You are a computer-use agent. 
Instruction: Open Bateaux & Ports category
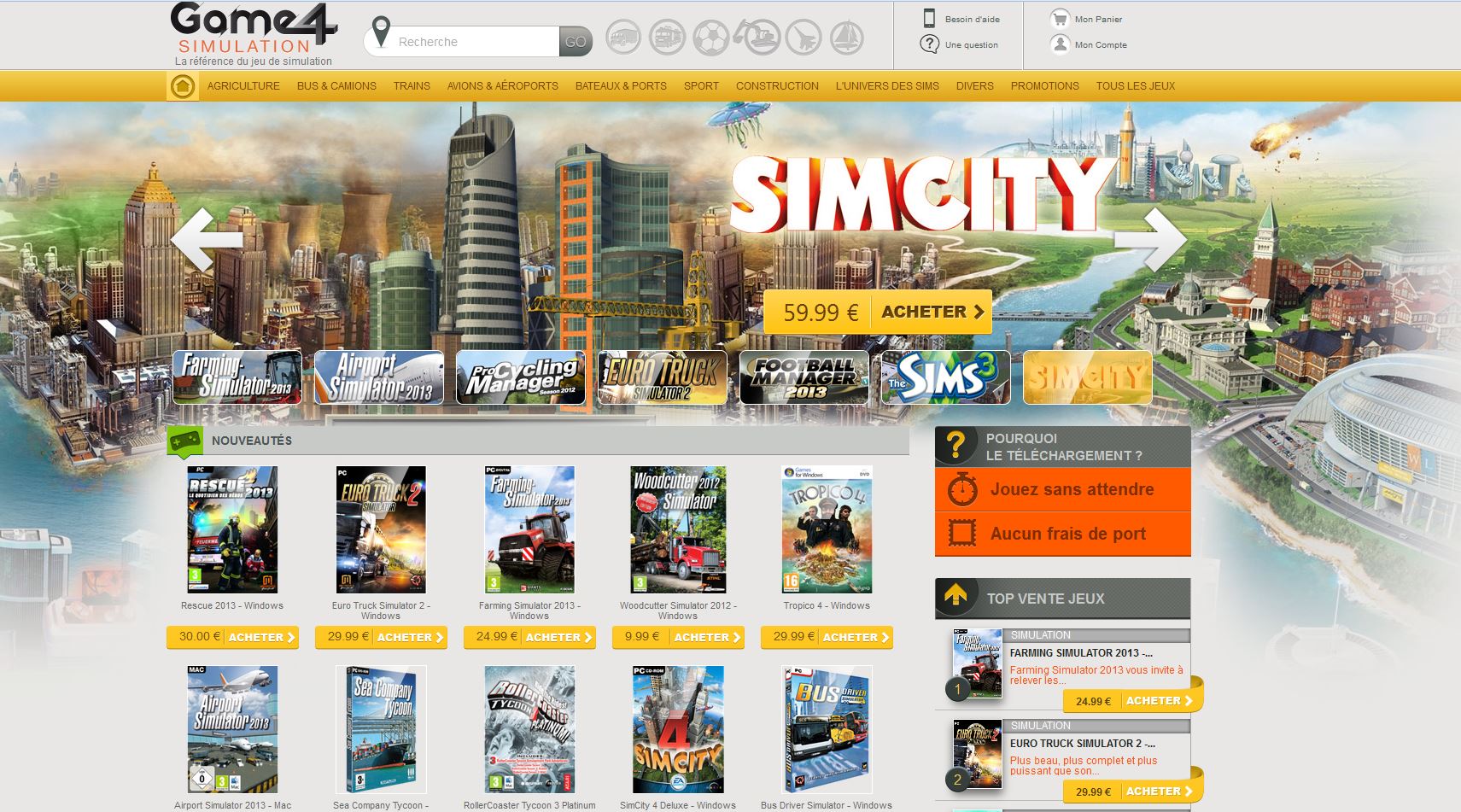(621, 86)
